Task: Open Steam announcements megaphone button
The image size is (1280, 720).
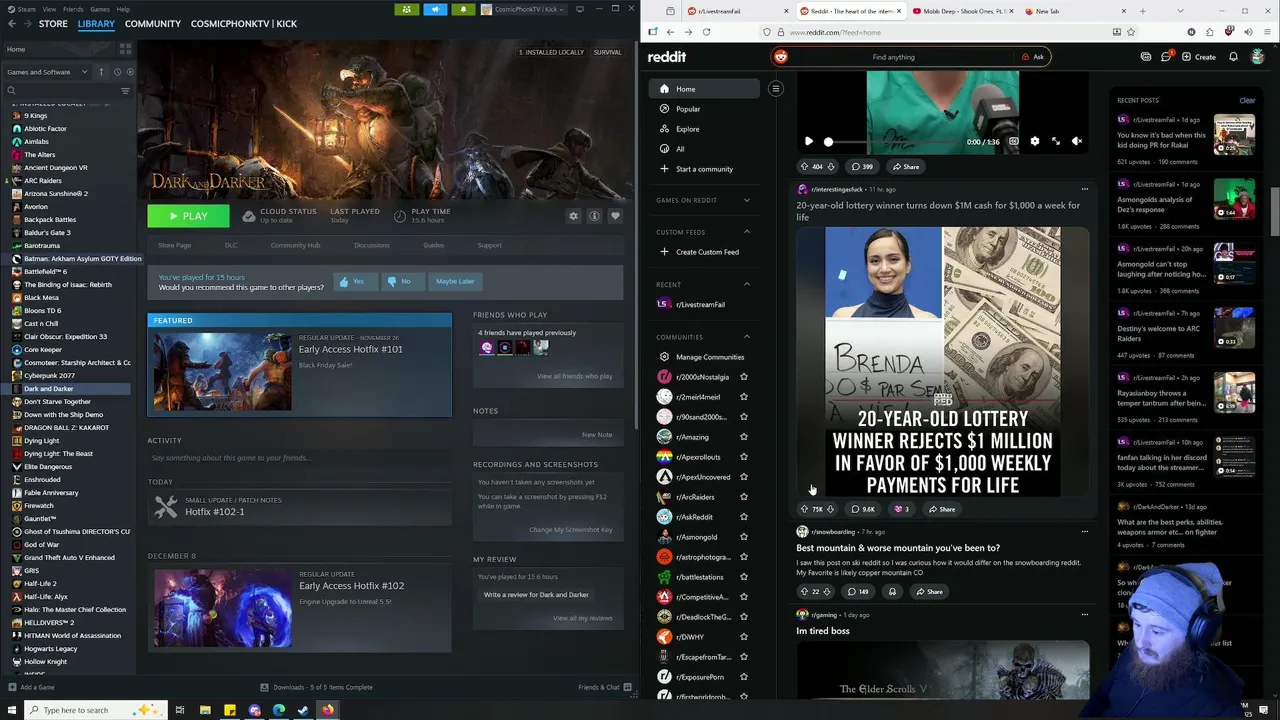Action: tap(435, 9)
